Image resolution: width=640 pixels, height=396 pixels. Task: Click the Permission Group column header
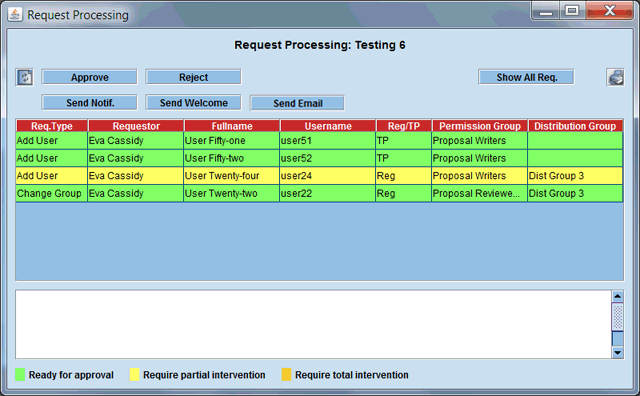coord(480,126)
